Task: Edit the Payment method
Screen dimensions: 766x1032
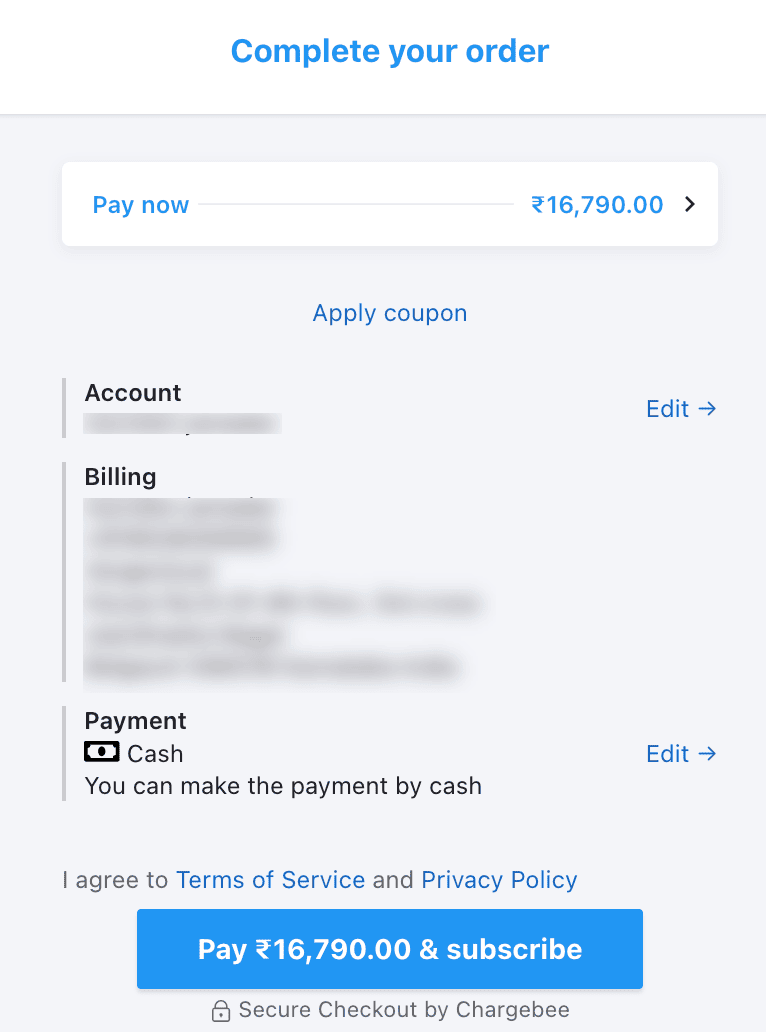Action: [x=666, y=753]
